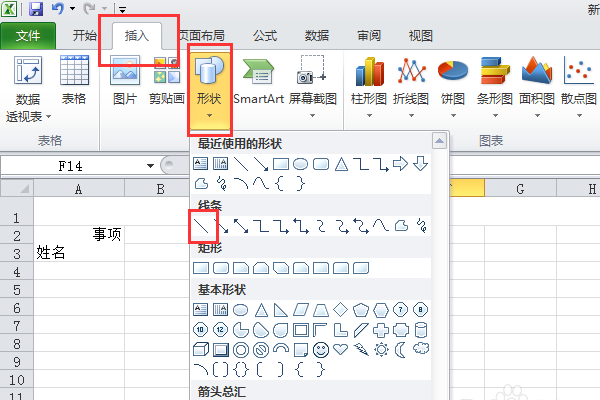Select column G header

pos(520,189)
